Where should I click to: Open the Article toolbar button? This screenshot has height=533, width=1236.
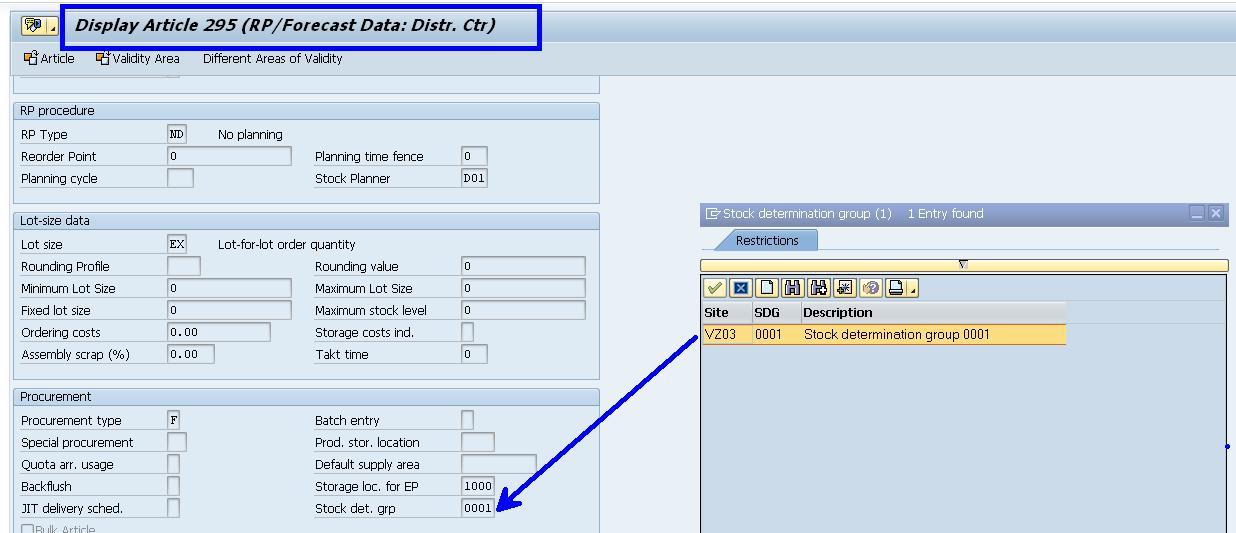point(49,58)
